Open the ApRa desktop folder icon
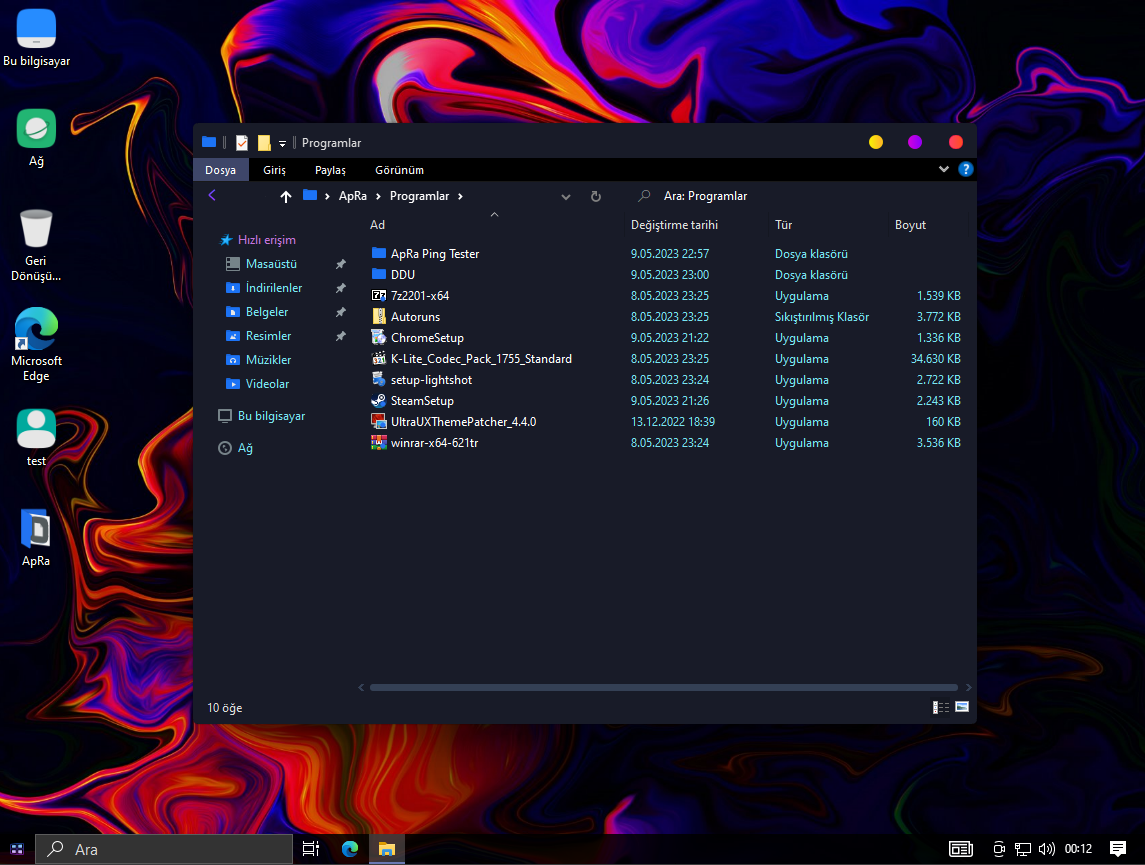 click(x=36, y=538)
